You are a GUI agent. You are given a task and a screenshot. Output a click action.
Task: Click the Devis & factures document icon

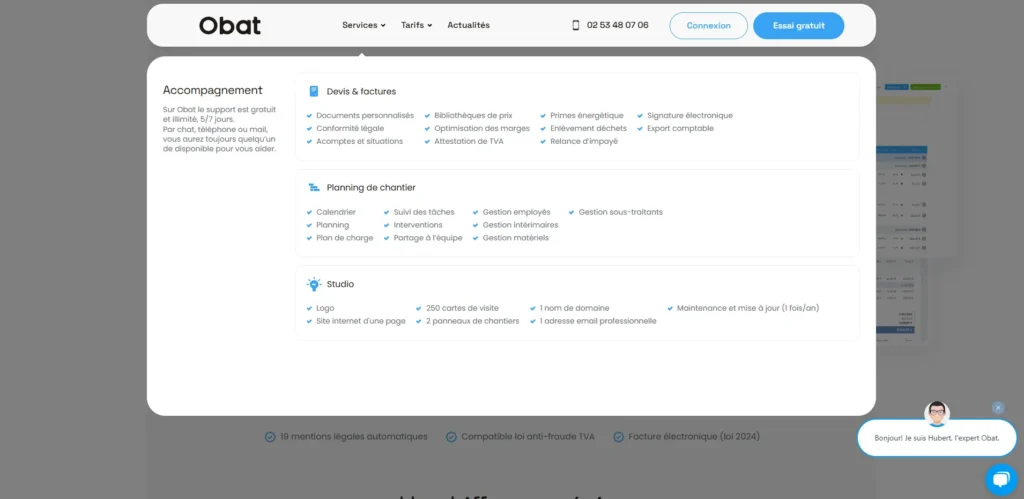coord(314,91)
